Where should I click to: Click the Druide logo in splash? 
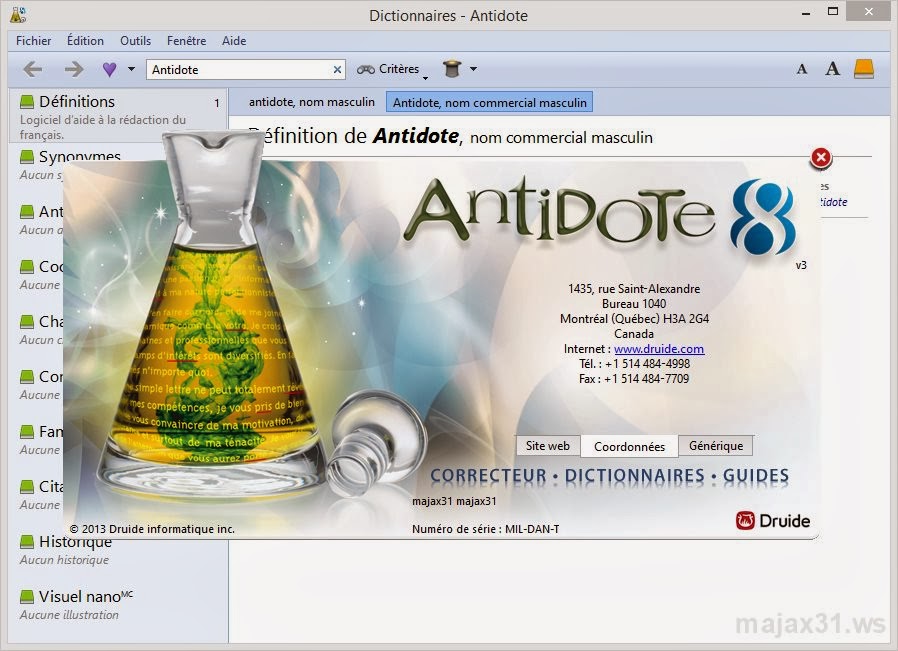point(773,520)
